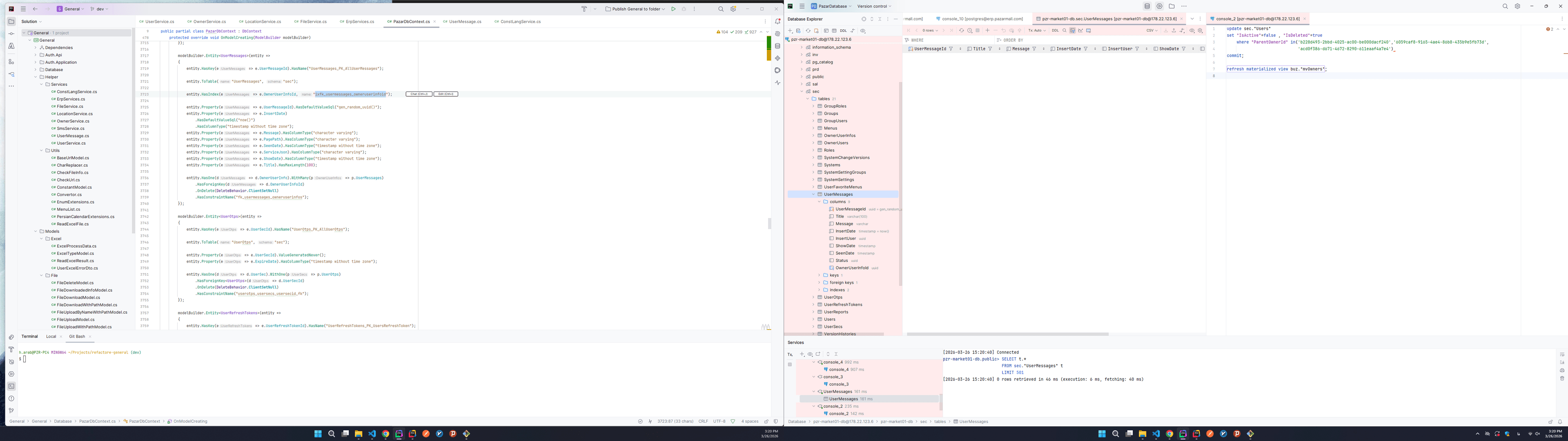Clear all output in Services console
The height and width of the screenshot is (441, 1568).
pos(1562,378)
